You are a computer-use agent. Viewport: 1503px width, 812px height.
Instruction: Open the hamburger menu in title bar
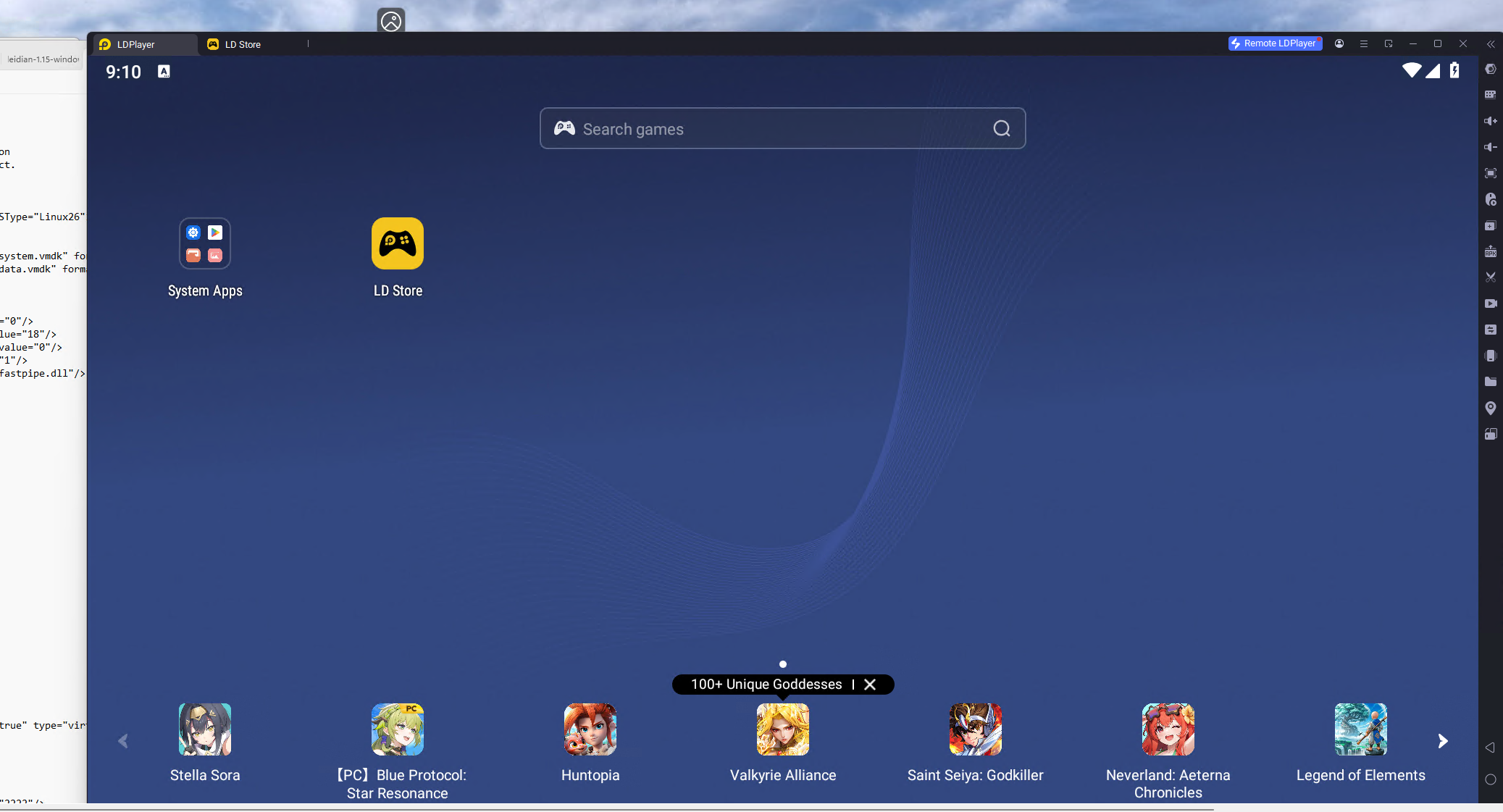[x=1363, y=44]
